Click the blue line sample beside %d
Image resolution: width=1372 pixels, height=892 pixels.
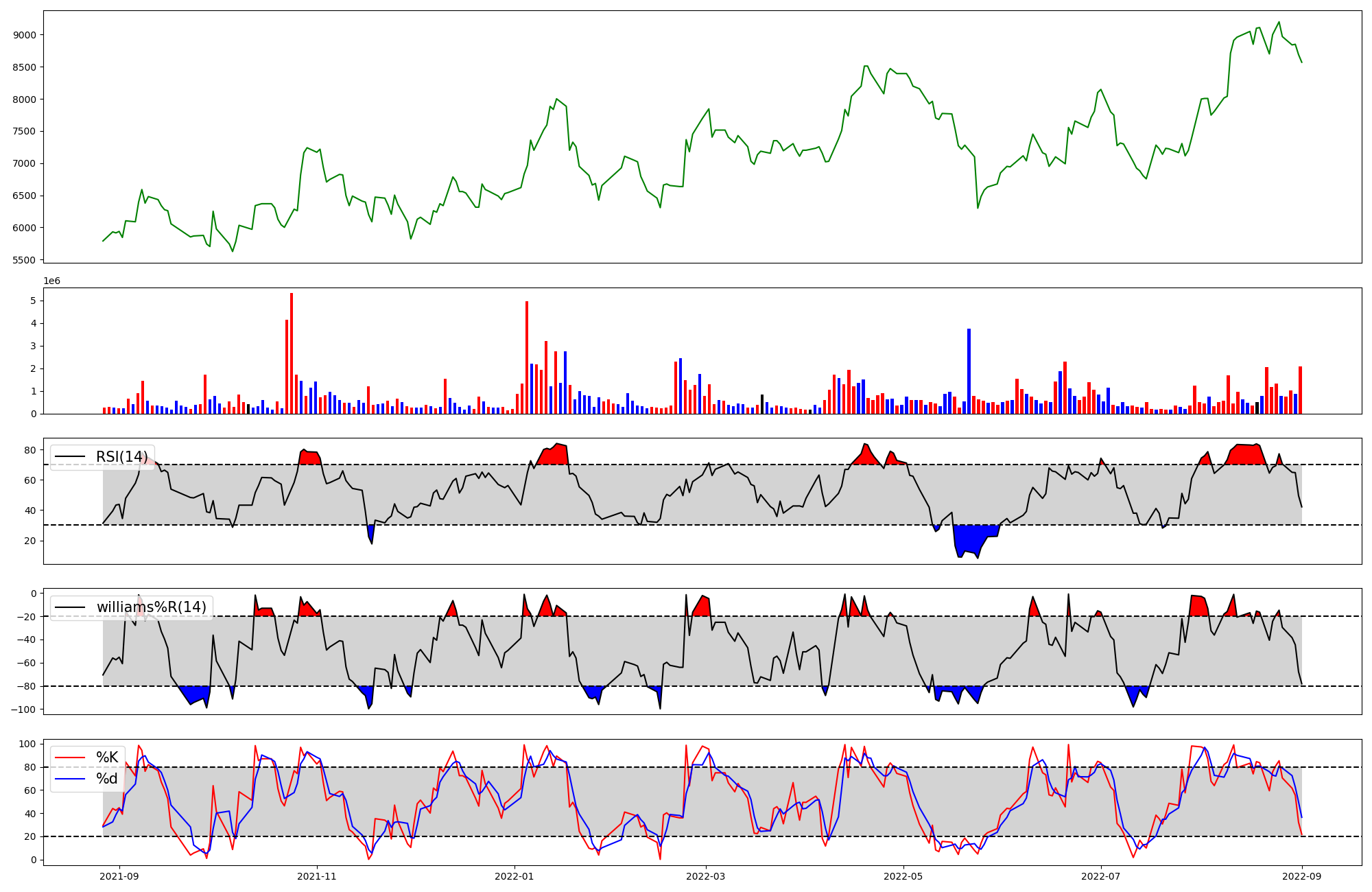pyautogui.click(x=70, y=779)
